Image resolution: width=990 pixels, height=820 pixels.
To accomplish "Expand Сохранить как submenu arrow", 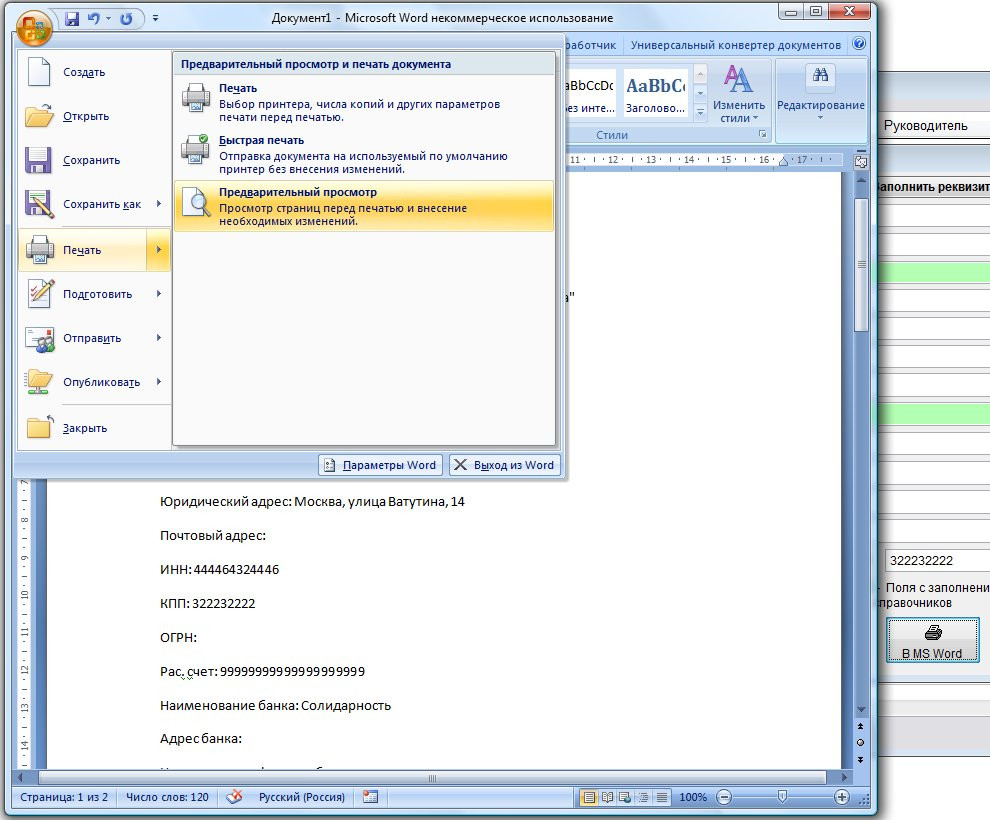I will 158,204.
